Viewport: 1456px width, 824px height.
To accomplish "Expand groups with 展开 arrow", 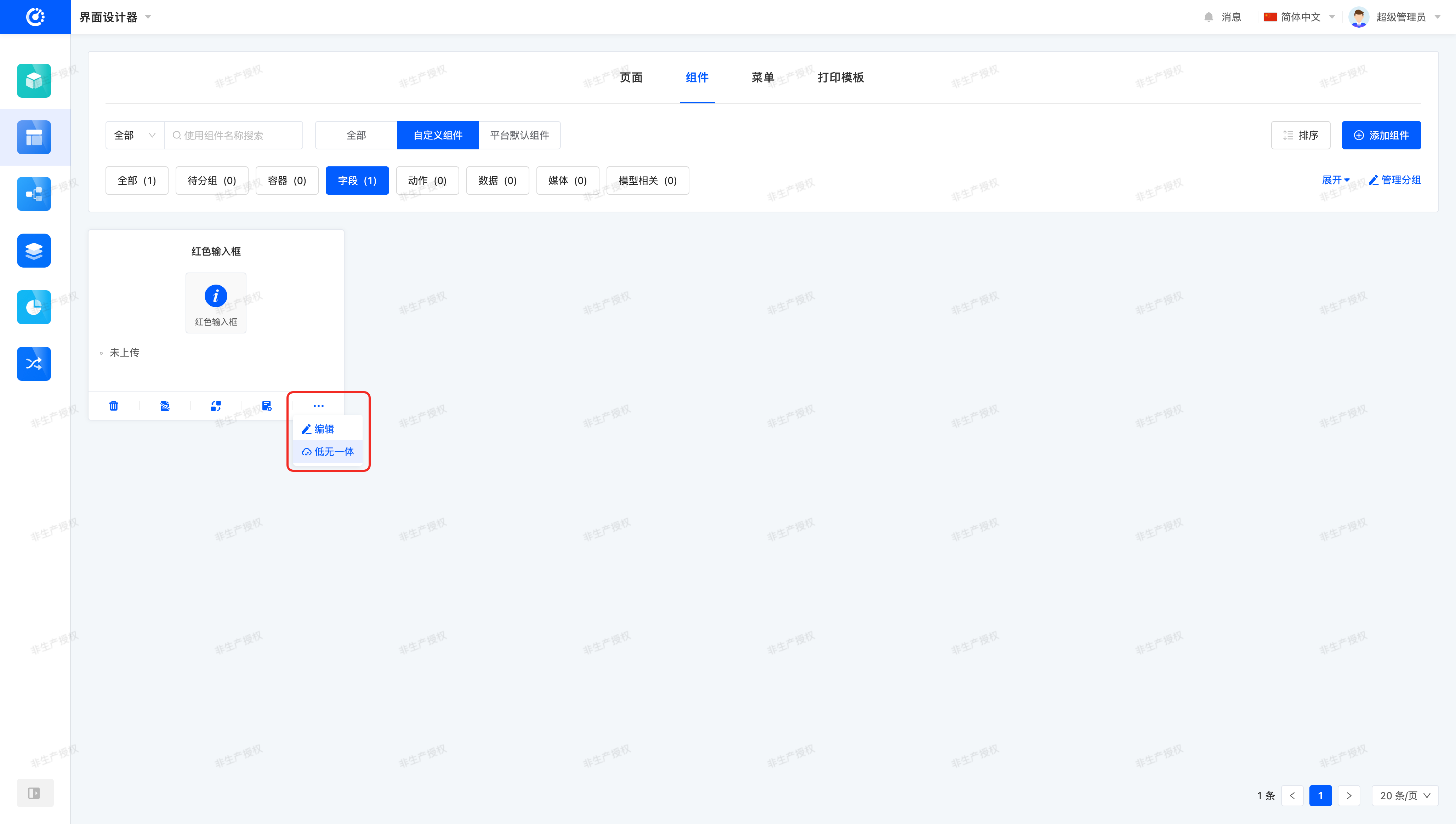I will (x=1335, y=180).
